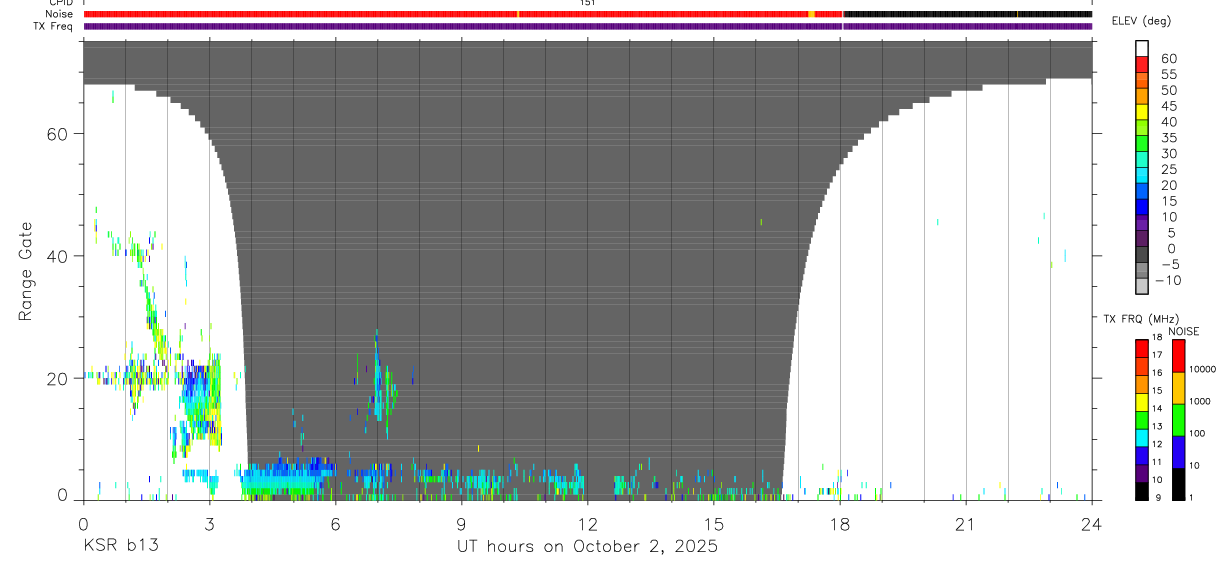
Task: Click the x-axis tick label '6'
Action: pyautogui.click(x=335, y=525)
